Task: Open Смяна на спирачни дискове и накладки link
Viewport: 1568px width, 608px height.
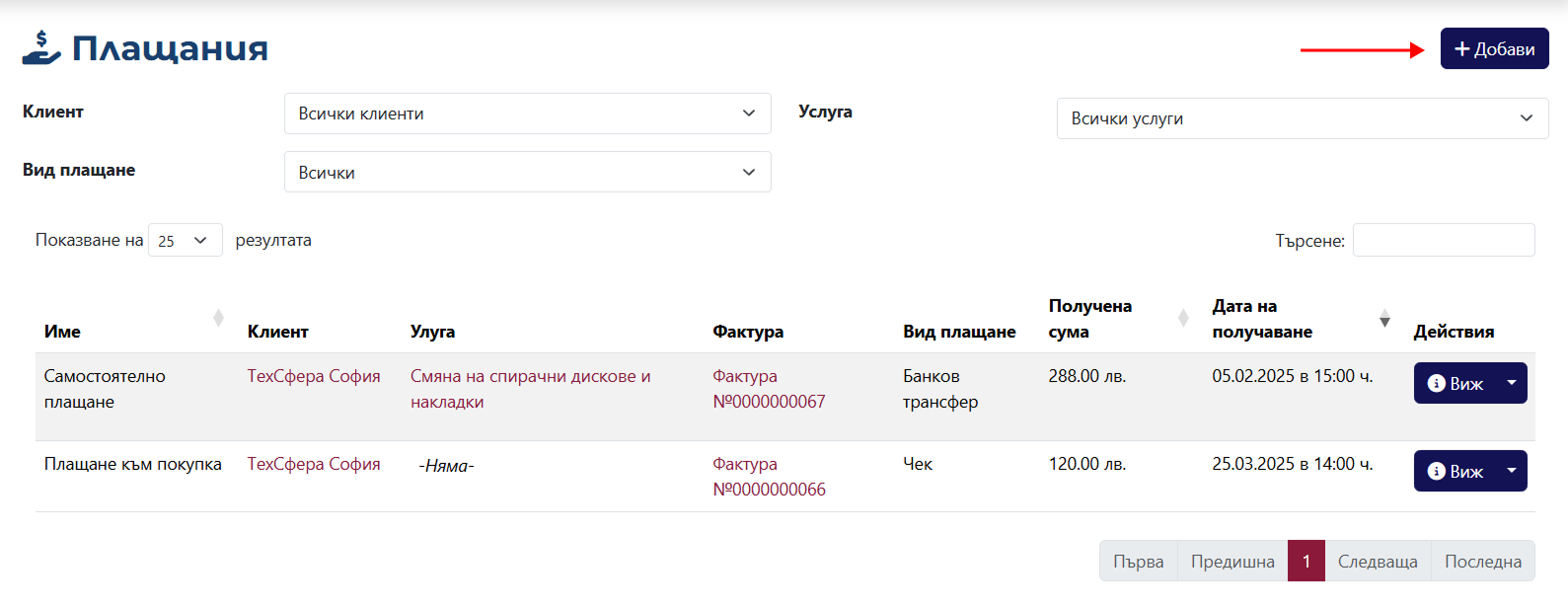Action: click(x=531, y=389)
